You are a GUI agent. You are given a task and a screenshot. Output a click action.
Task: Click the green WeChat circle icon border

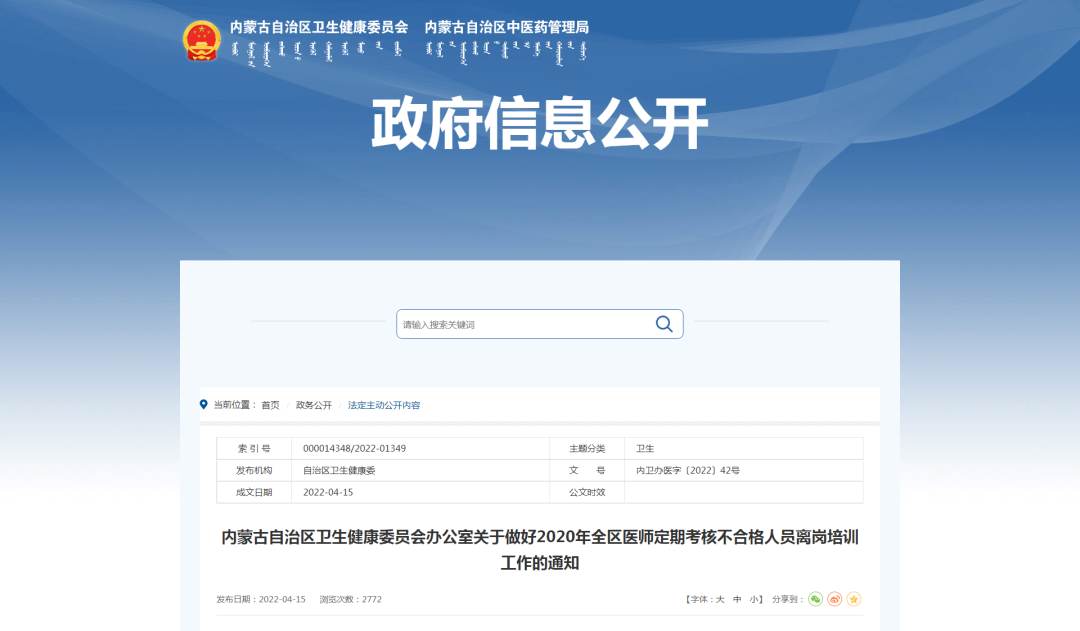click(x=815, y=592)
